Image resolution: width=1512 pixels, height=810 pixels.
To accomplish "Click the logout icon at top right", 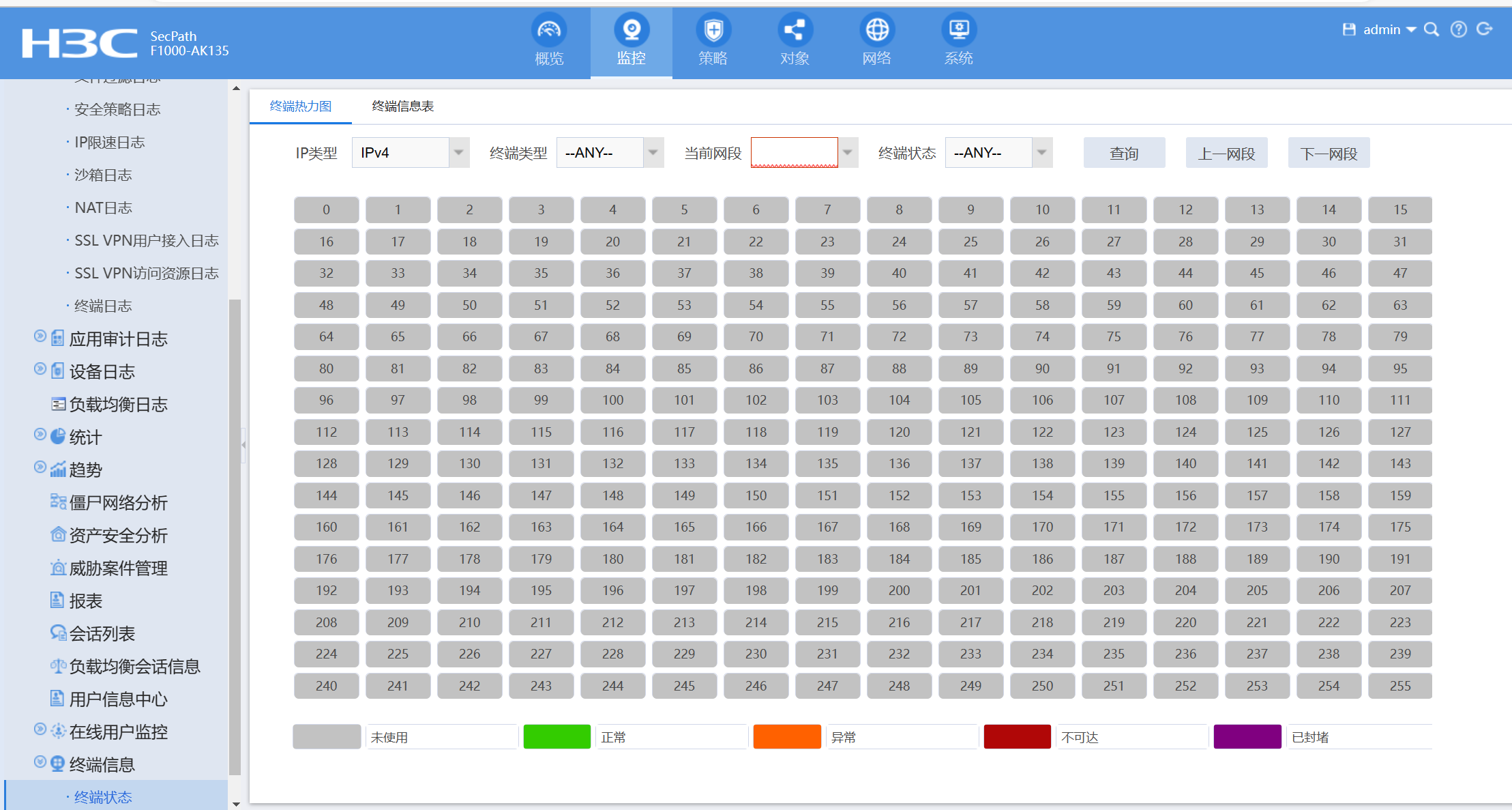I will tap(1484, 29).
